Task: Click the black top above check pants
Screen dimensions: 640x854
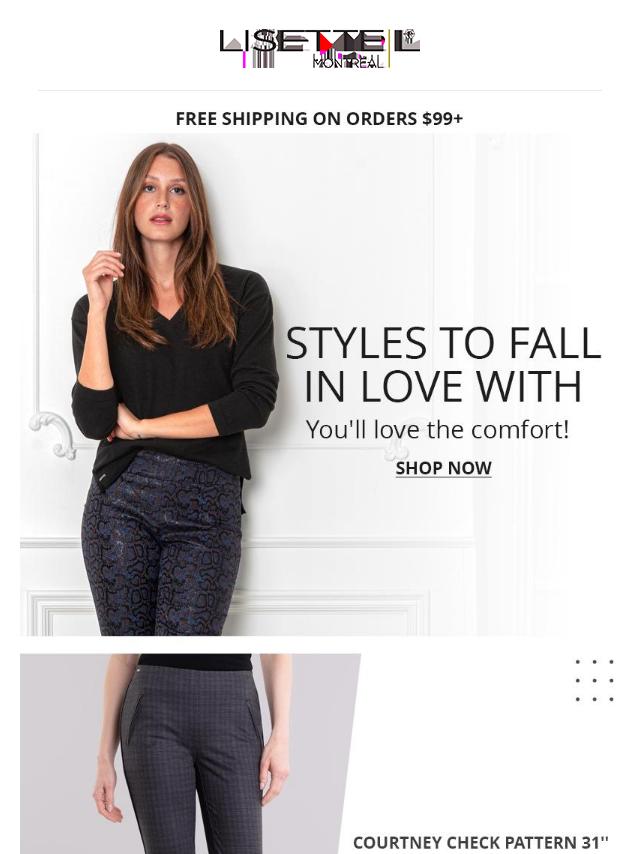Action: [x=194, y=662]
